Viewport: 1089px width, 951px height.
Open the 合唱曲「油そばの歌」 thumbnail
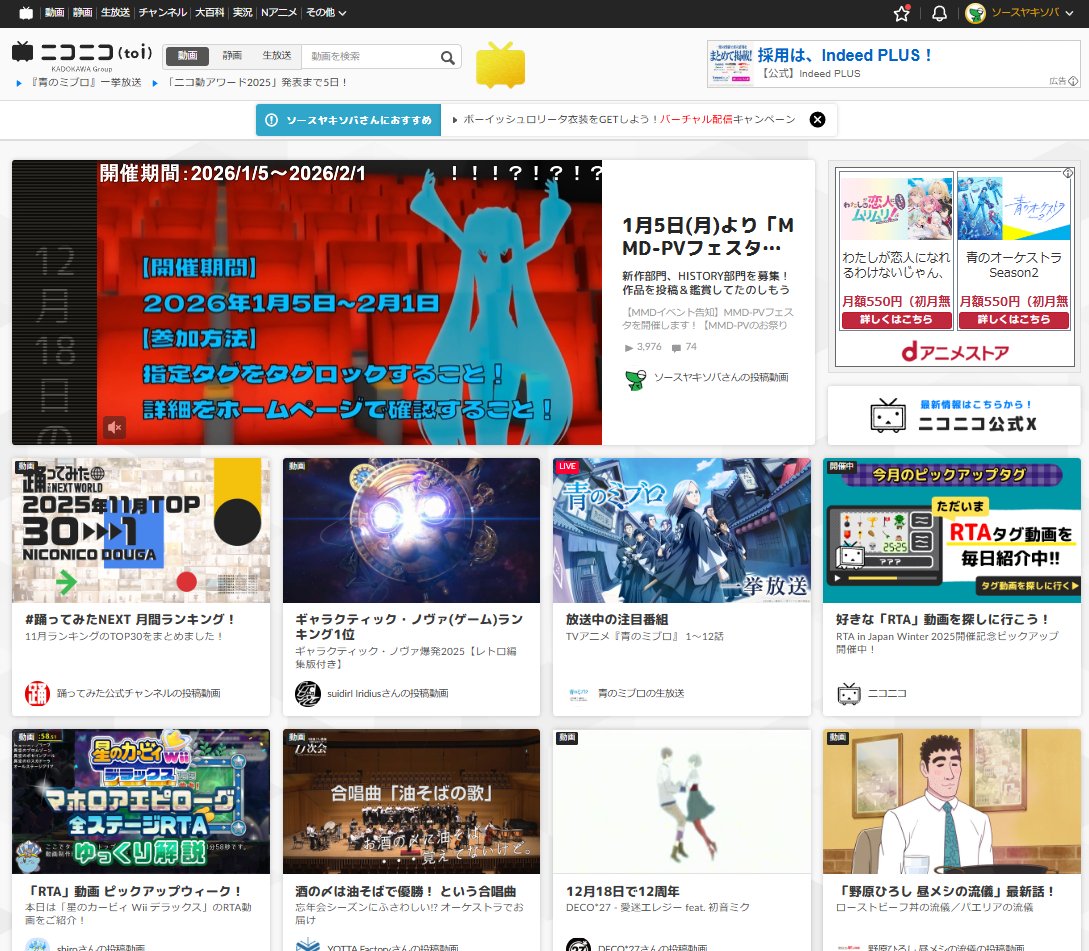[x=411, y=802]
